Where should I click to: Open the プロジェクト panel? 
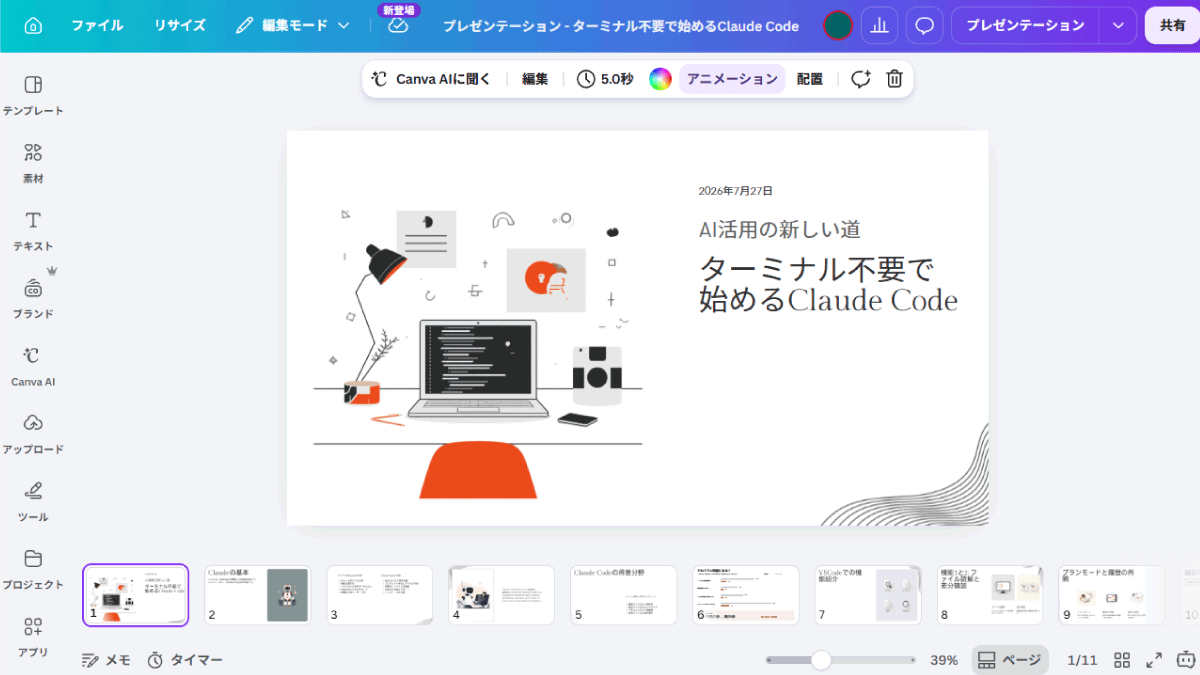pos(33,569)
